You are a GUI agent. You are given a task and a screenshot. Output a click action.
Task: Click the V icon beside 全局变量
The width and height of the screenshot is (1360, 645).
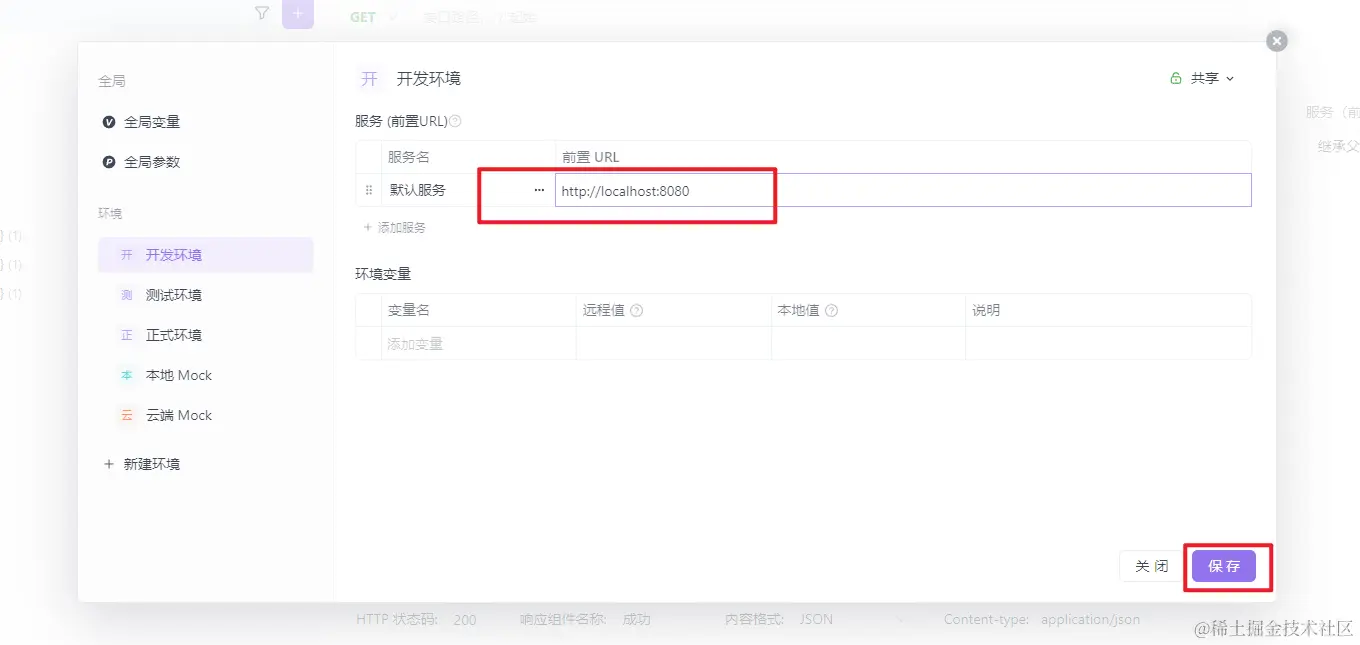tap(109, 122)
